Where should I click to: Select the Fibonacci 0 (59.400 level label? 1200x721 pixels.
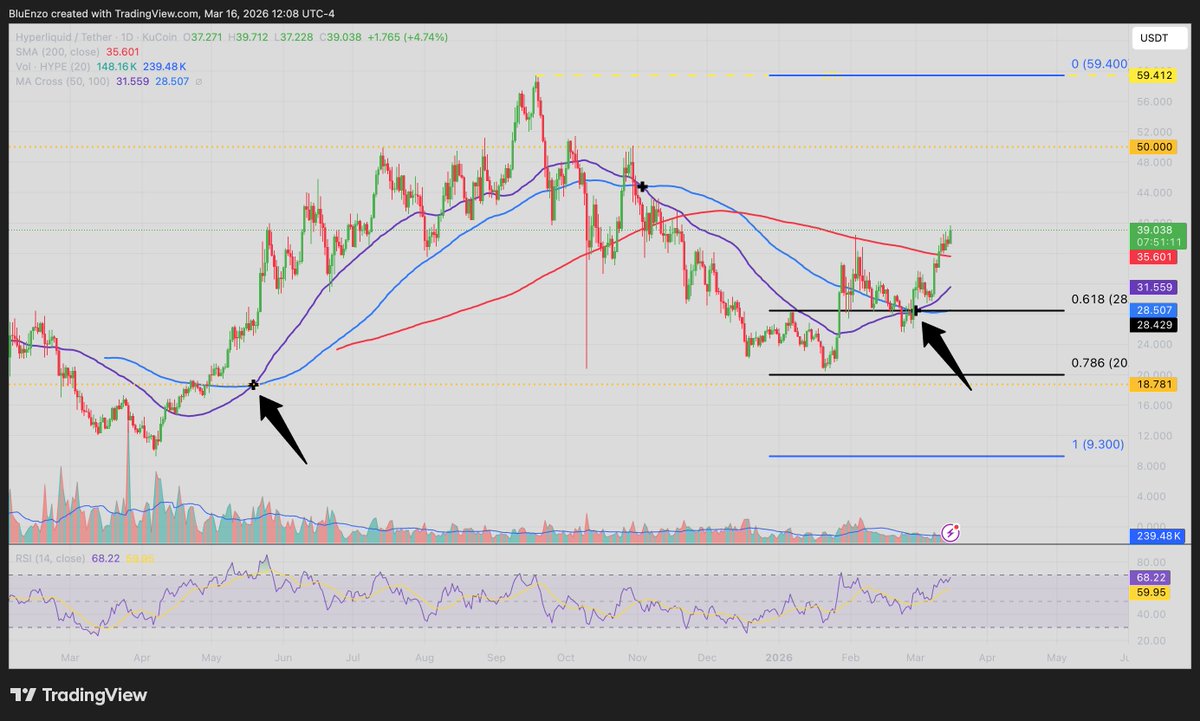click(1097, 64)
